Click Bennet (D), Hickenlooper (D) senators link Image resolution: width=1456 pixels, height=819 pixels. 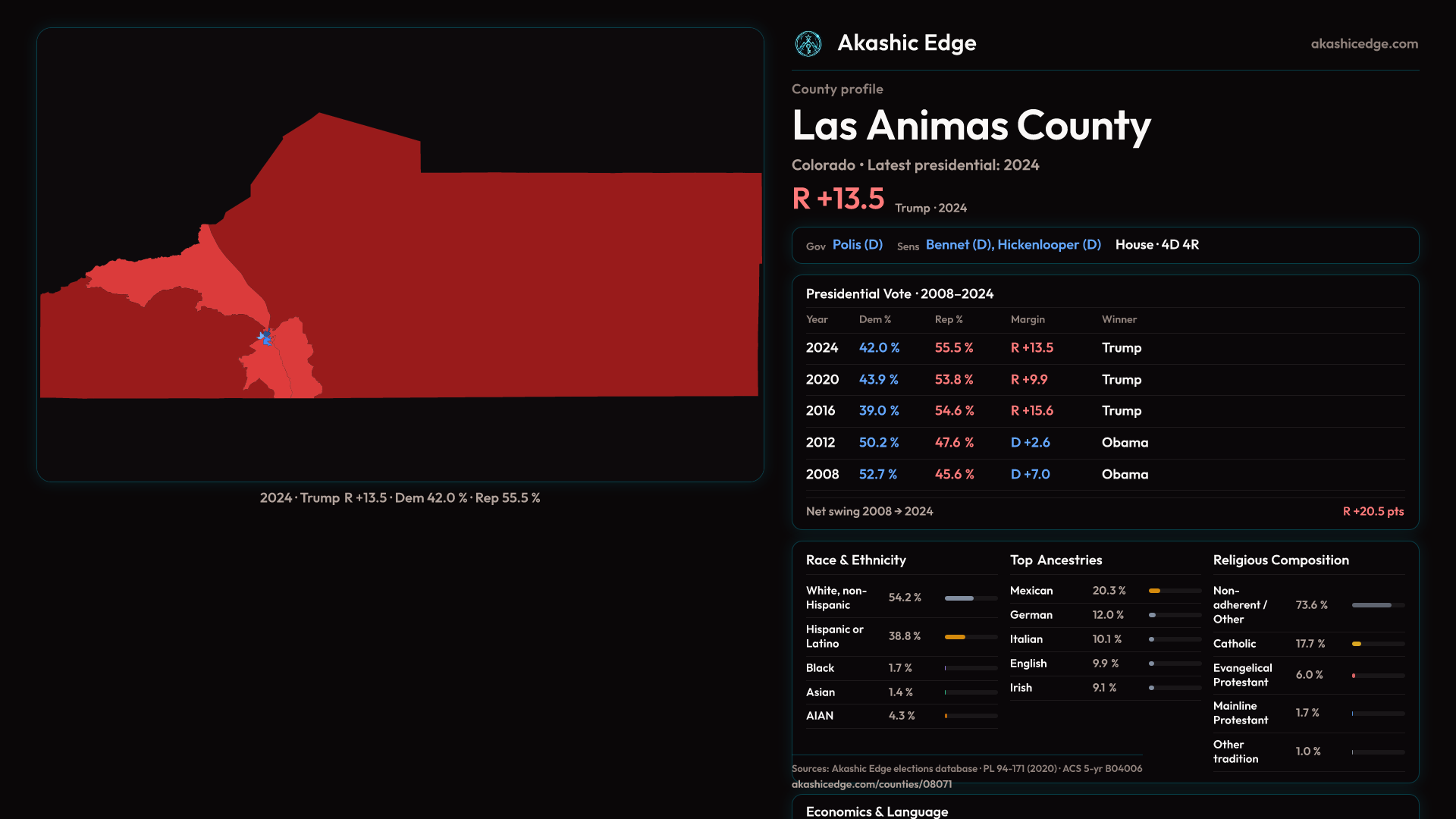tap(1012, 245)
